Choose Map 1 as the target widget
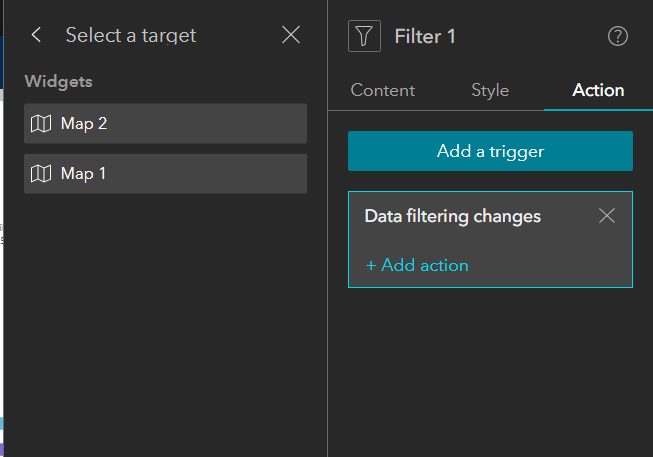Screen dimensions: 653x457 click(x=165, y=174)
